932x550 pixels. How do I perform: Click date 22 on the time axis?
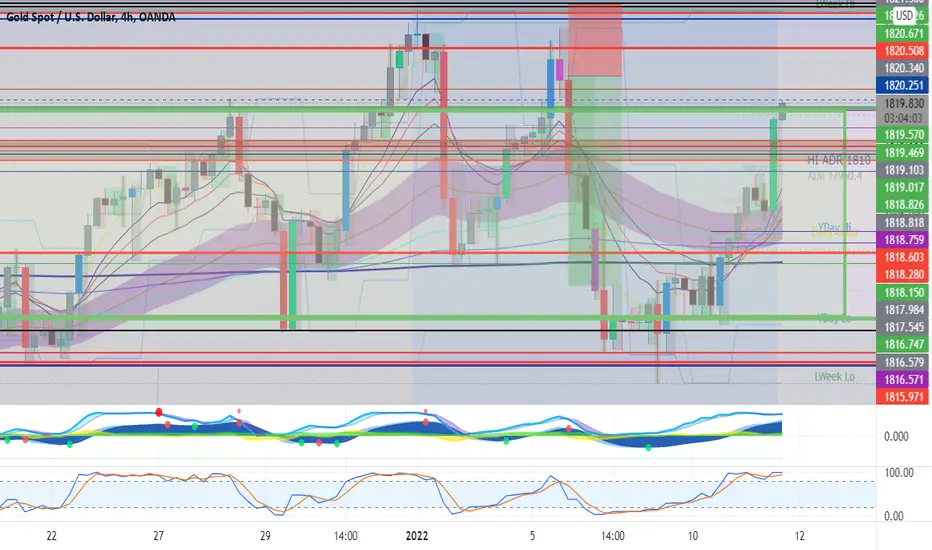pyautogui.click(x=52, y=536)
